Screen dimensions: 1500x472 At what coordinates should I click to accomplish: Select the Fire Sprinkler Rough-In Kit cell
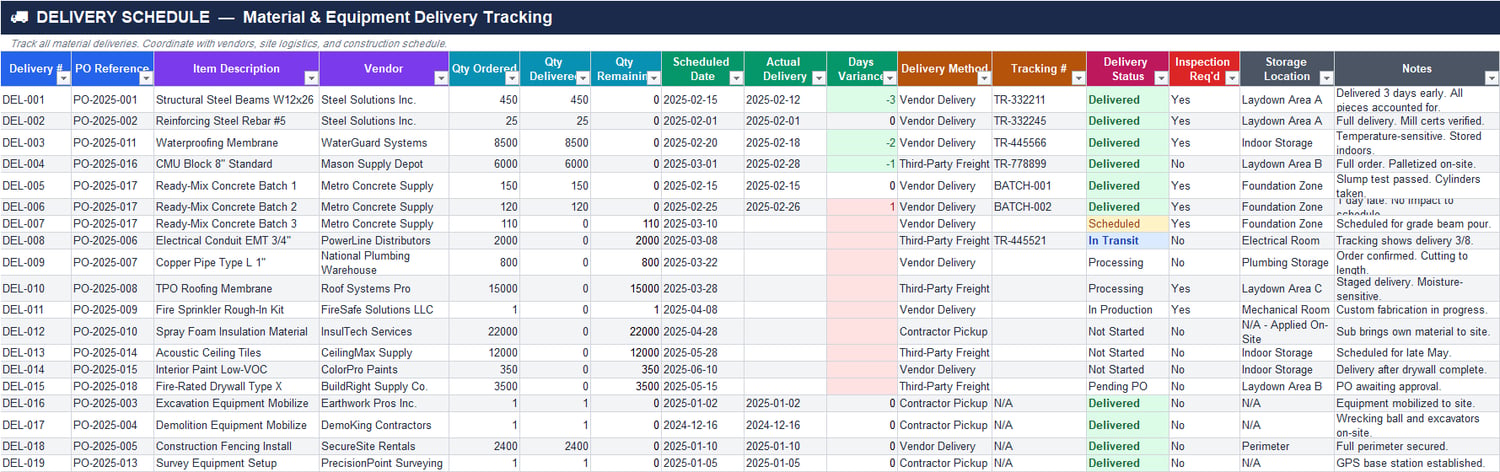pos(236,310)
